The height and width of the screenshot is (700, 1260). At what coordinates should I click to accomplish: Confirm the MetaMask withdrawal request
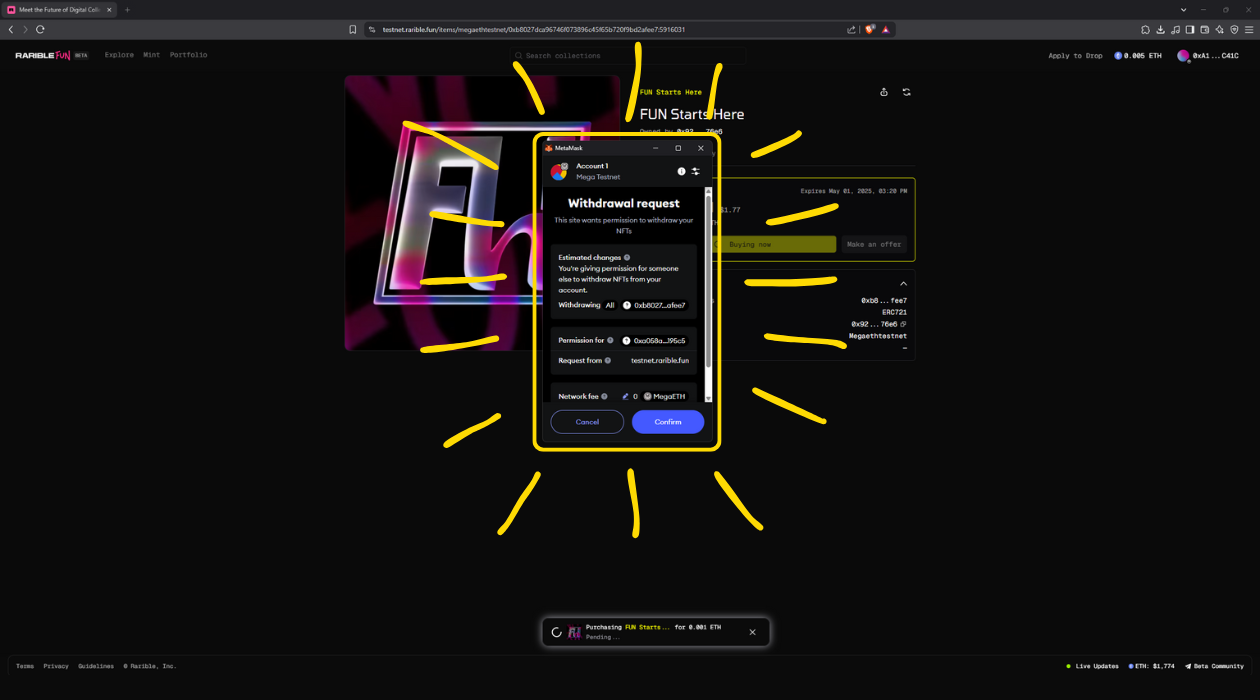pyautogui.click(x=668, y=422)
